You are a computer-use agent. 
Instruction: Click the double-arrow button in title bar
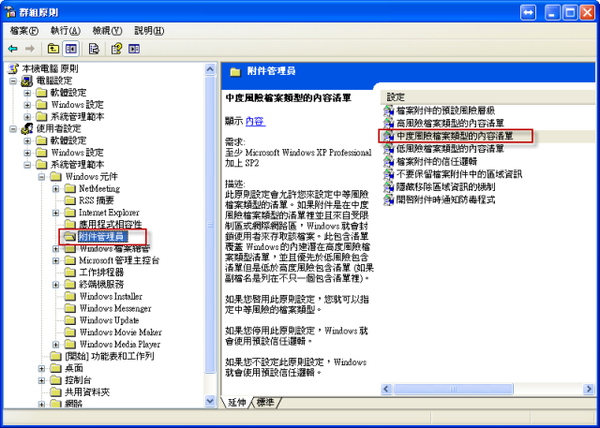(x=528, y=13)
